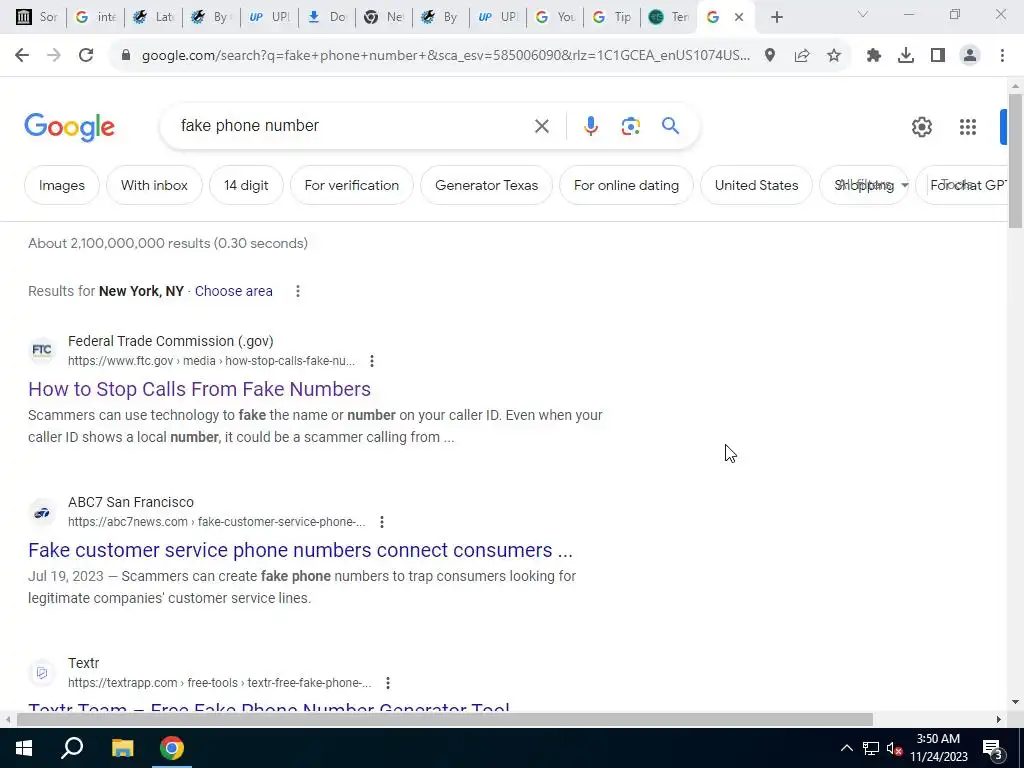This screenshot has height=768, width=1024.
Task: Go back to the previous page
Action: pos(22,56)
